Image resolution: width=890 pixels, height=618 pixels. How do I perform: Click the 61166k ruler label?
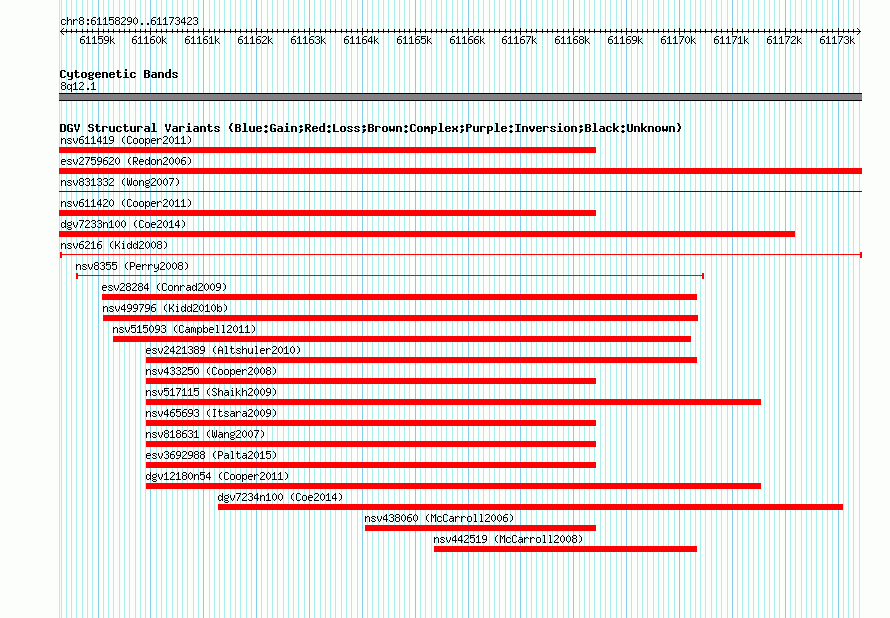pos(467,40)
